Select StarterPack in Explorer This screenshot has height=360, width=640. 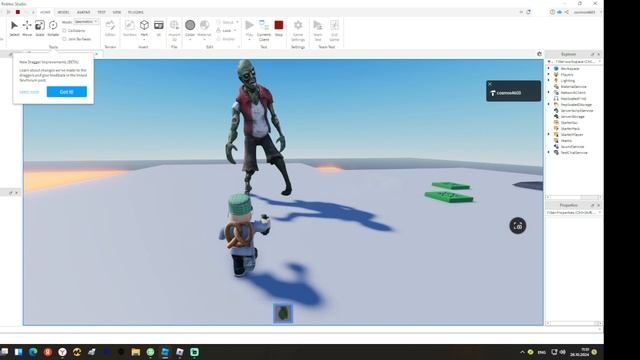tap(570, 129)
